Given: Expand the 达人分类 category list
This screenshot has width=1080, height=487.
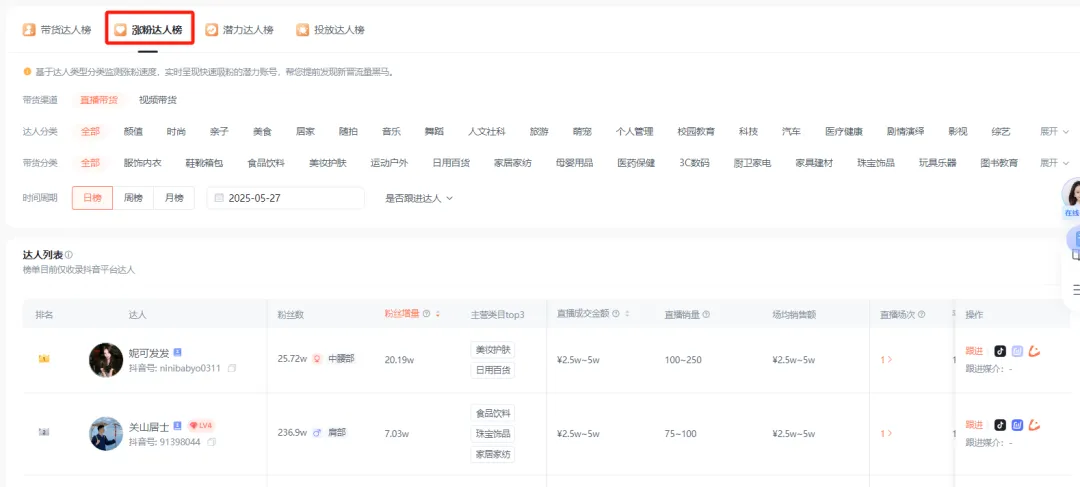Looking at the screenshot, I should 1054,132.
